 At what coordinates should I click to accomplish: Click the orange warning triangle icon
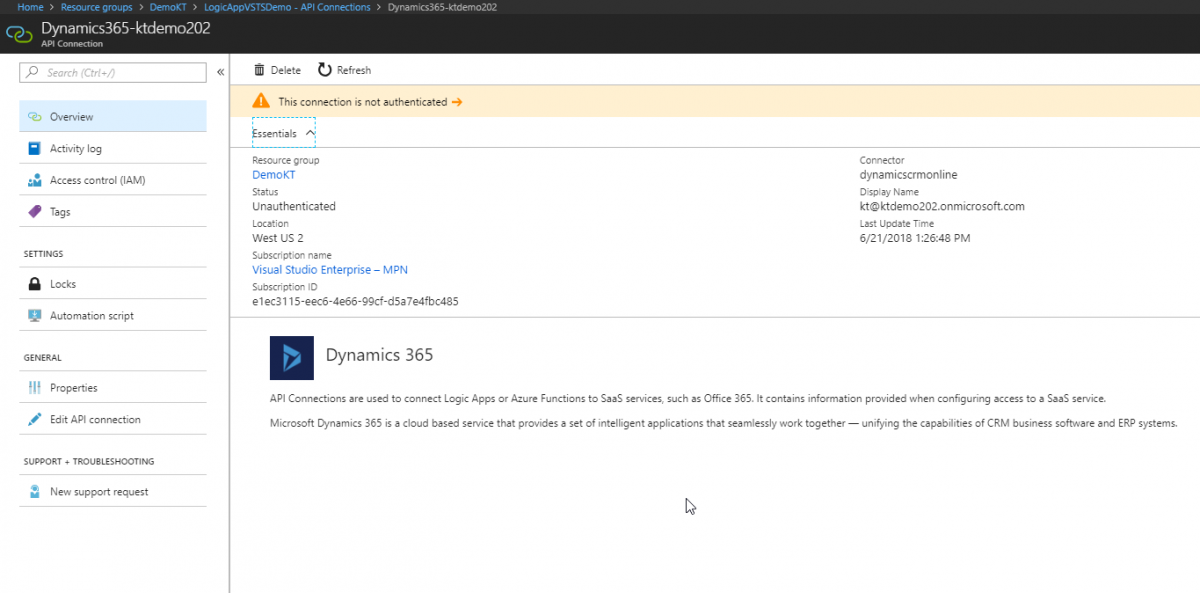click(261, 101)
